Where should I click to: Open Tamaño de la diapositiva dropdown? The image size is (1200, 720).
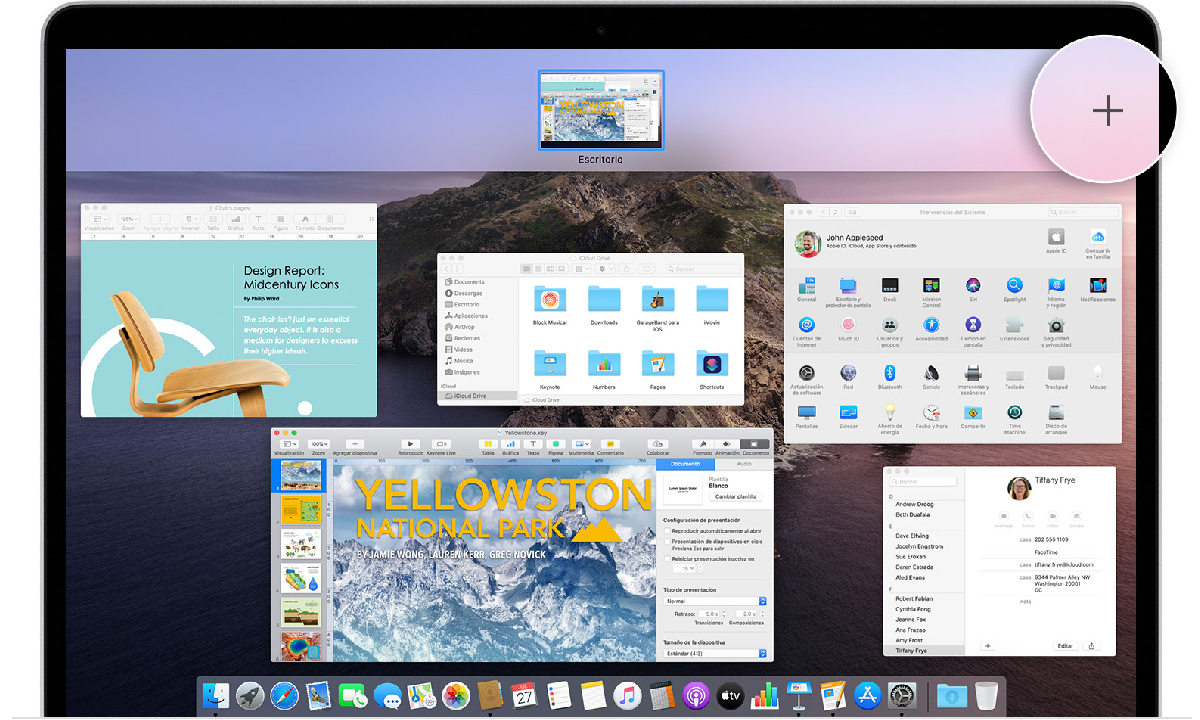[x=715, y=654]
